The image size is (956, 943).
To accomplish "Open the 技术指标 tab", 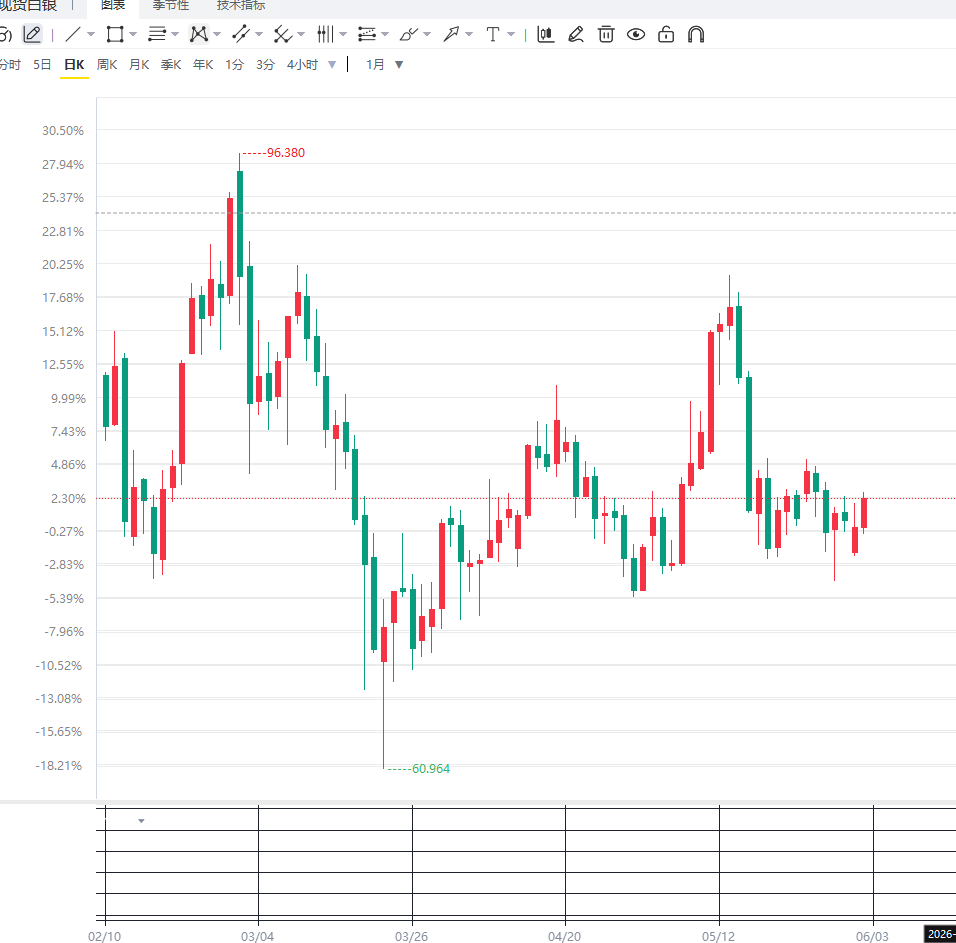I will (241, 5).
